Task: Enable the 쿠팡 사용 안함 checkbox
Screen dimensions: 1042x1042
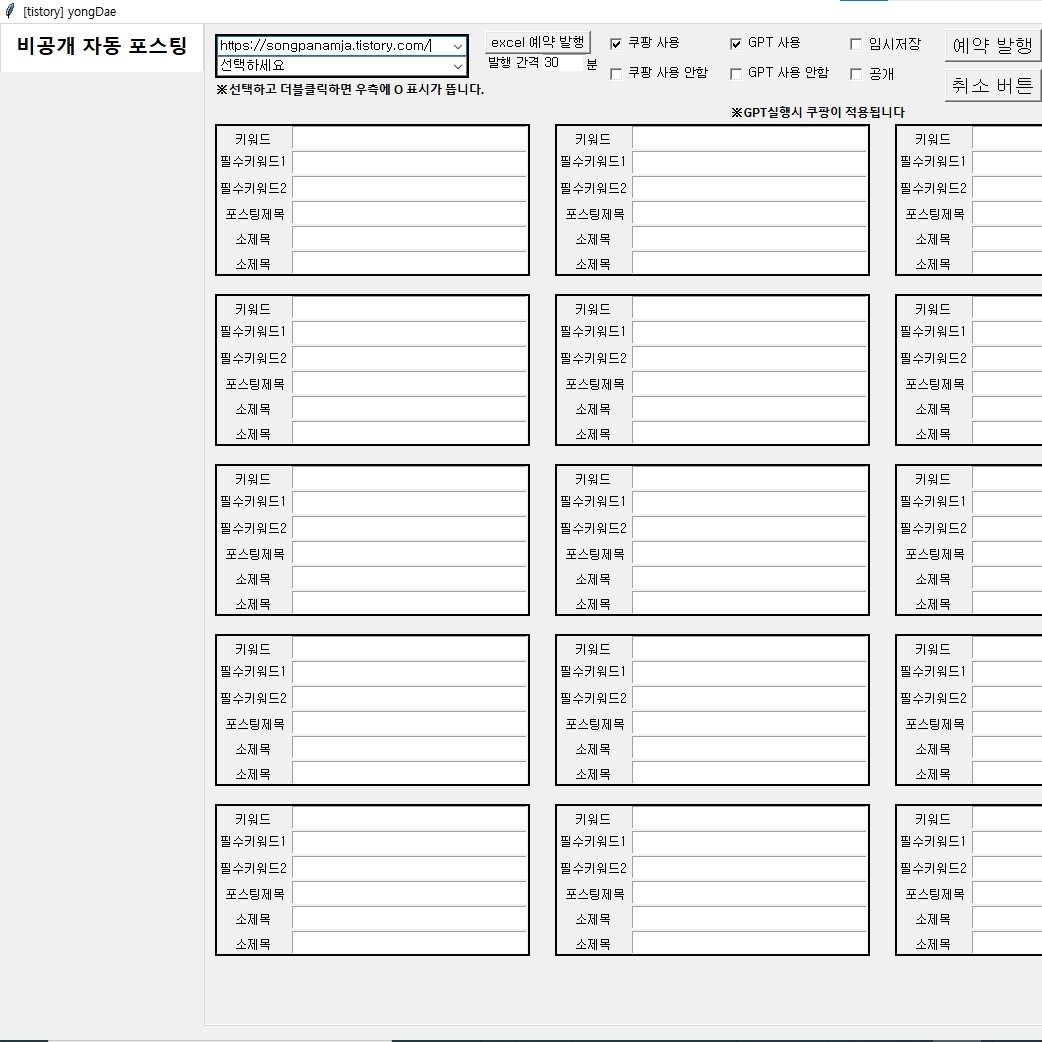Action: click(616, 74)
